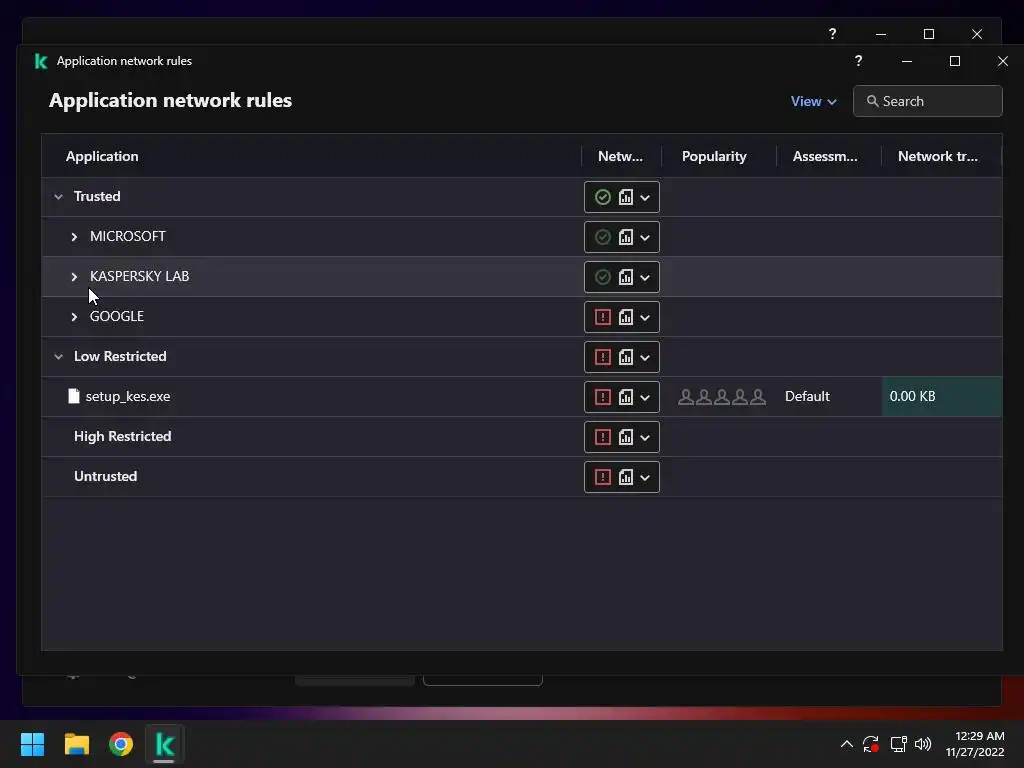Click the allow status icon in KASPERSKY LAB row

[603, 277]
